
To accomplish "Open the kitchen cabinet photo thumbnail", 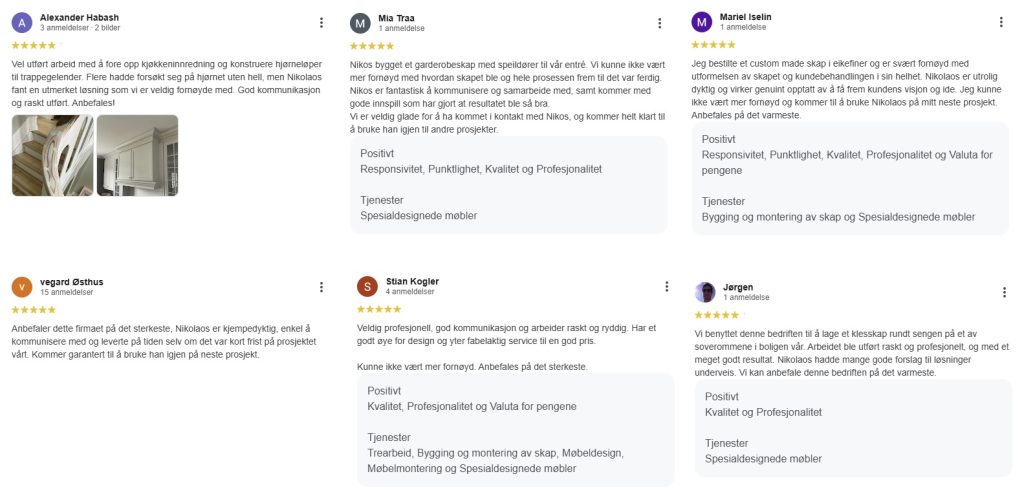I will point(137,155).
